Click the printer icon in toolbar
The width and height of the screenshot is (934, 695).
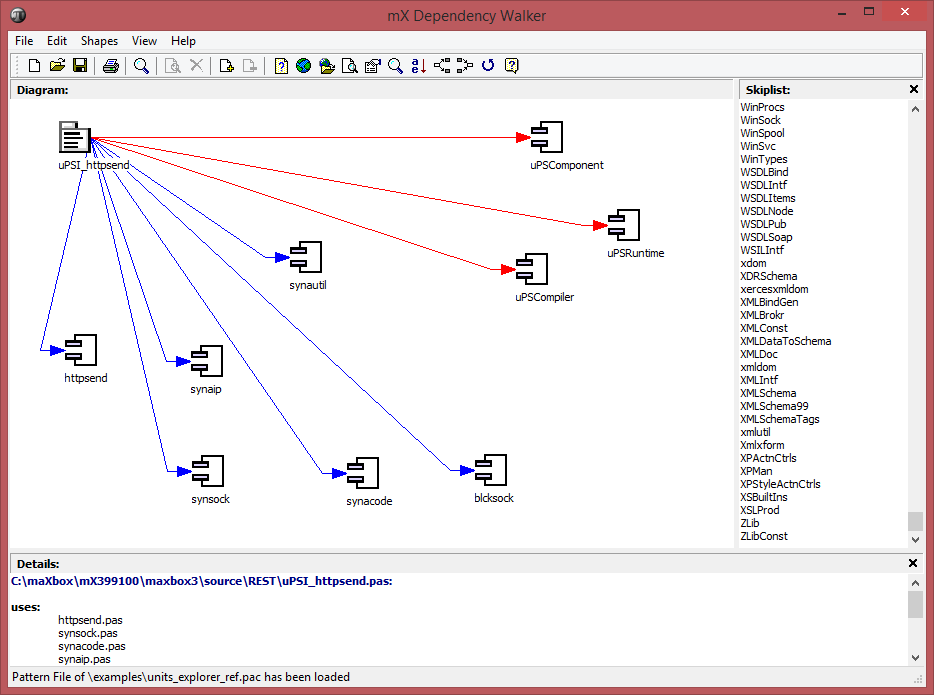click(111, 66)
